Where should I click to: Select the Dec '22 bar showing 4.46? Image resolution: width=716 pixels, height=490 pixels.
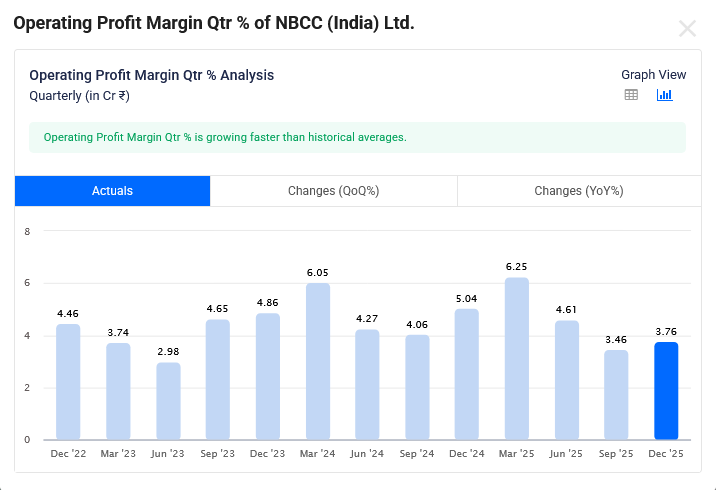[68, 382]
